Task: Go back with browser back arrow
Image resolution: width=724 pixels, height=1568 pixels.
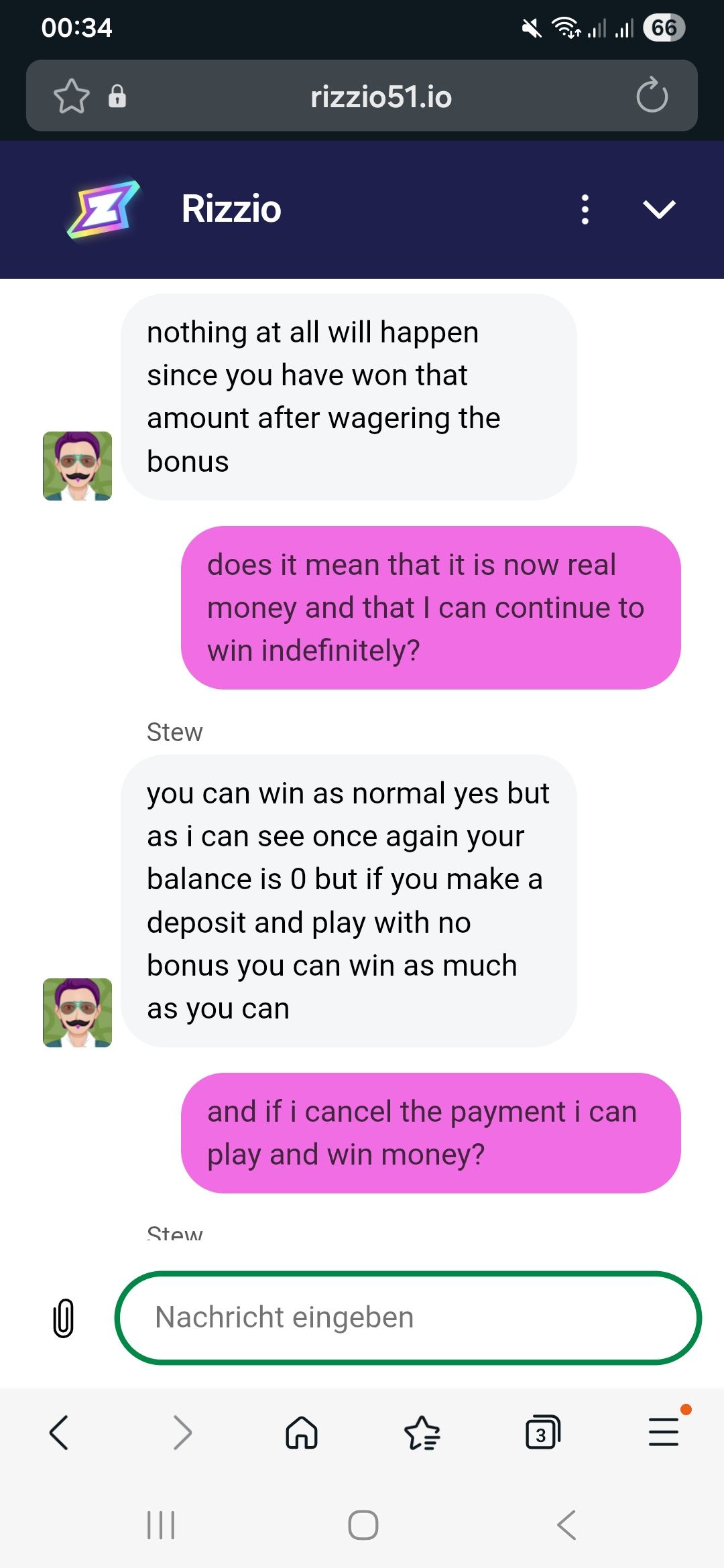Action: click(x=59, y=1433)
